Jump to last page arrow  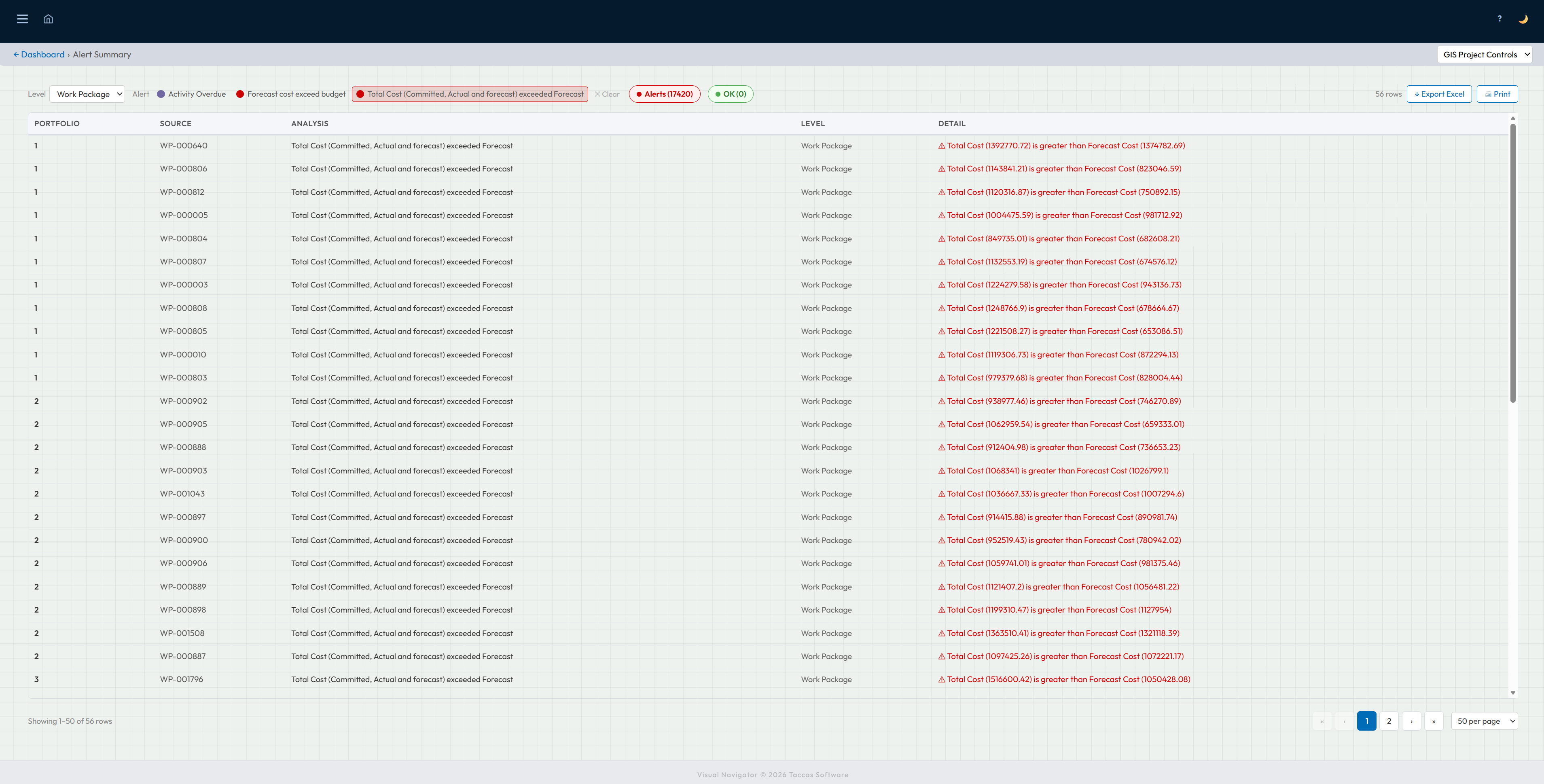[1434, 721]
